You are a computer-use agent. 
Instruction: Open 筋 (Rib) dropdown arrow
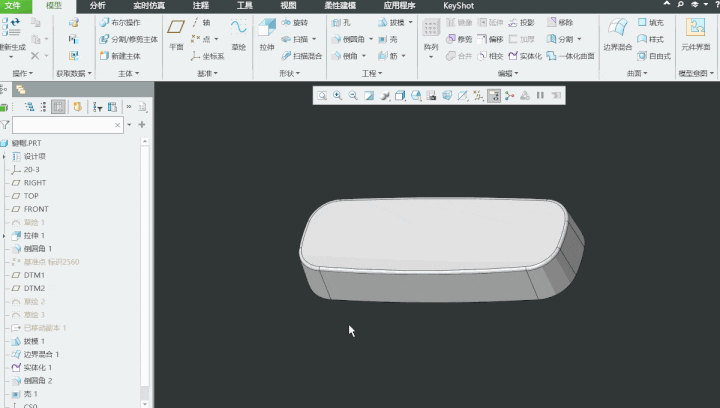tap(404, 56)
